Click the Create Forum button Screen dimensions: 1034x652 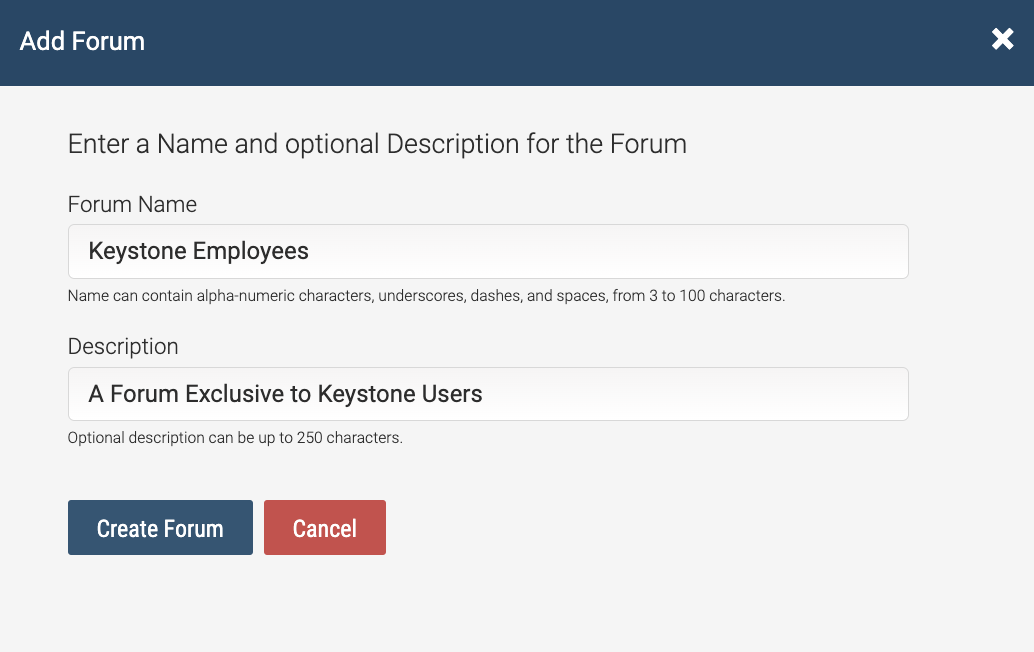tap(160, 527)
